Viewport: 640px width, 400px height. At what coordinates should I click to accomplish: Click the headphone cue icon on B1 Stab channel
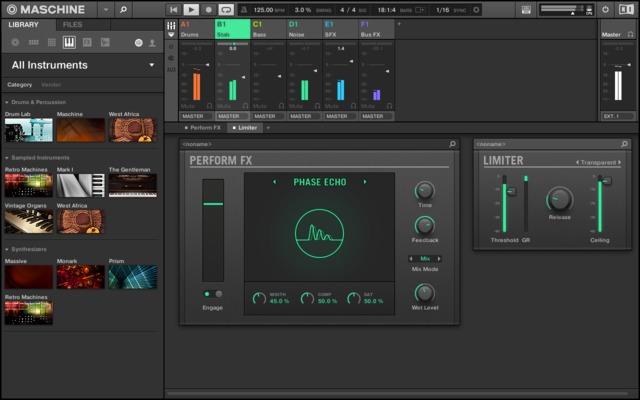[245, 106]
